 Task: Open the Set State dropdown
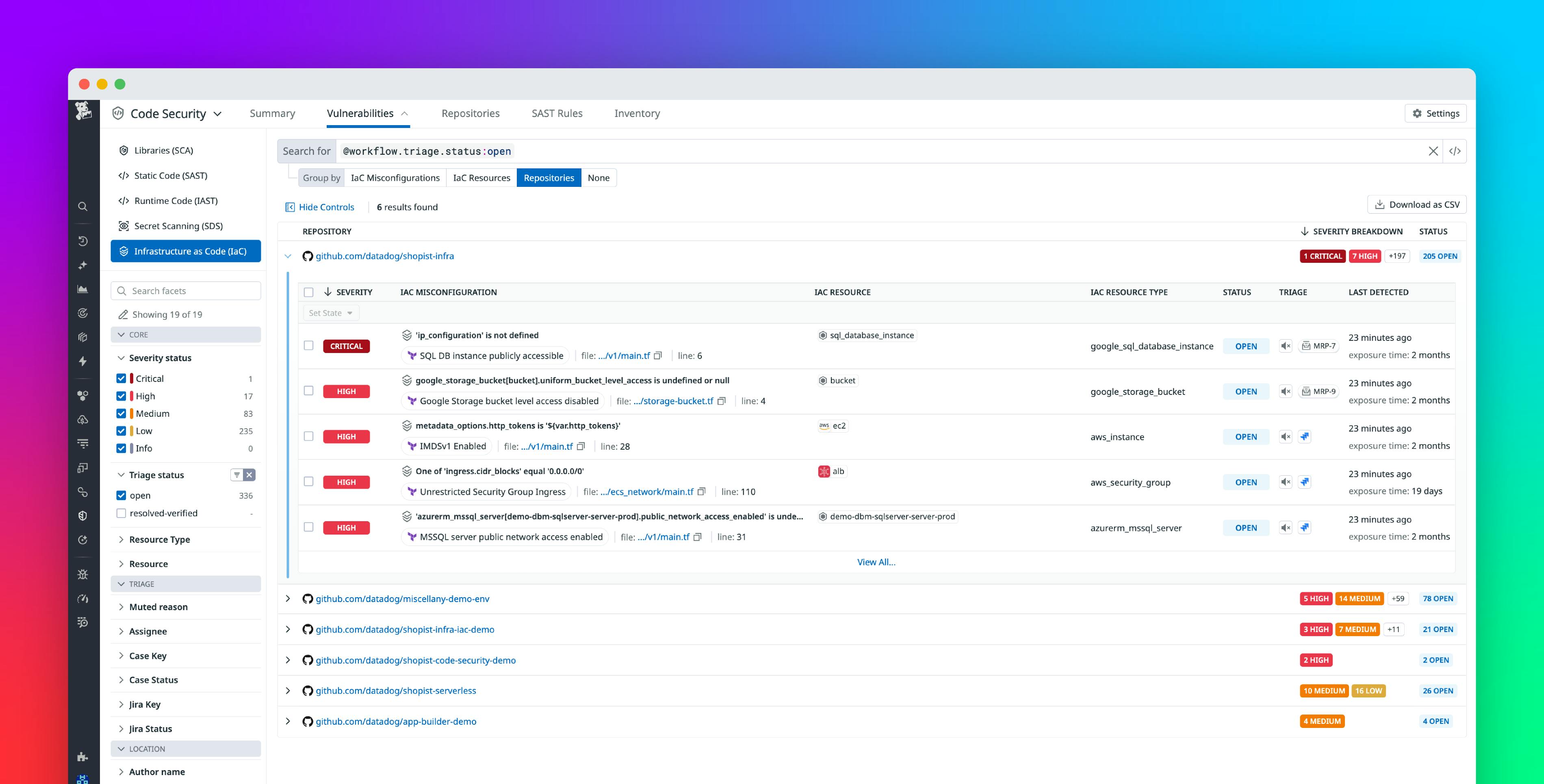point(330,312)
